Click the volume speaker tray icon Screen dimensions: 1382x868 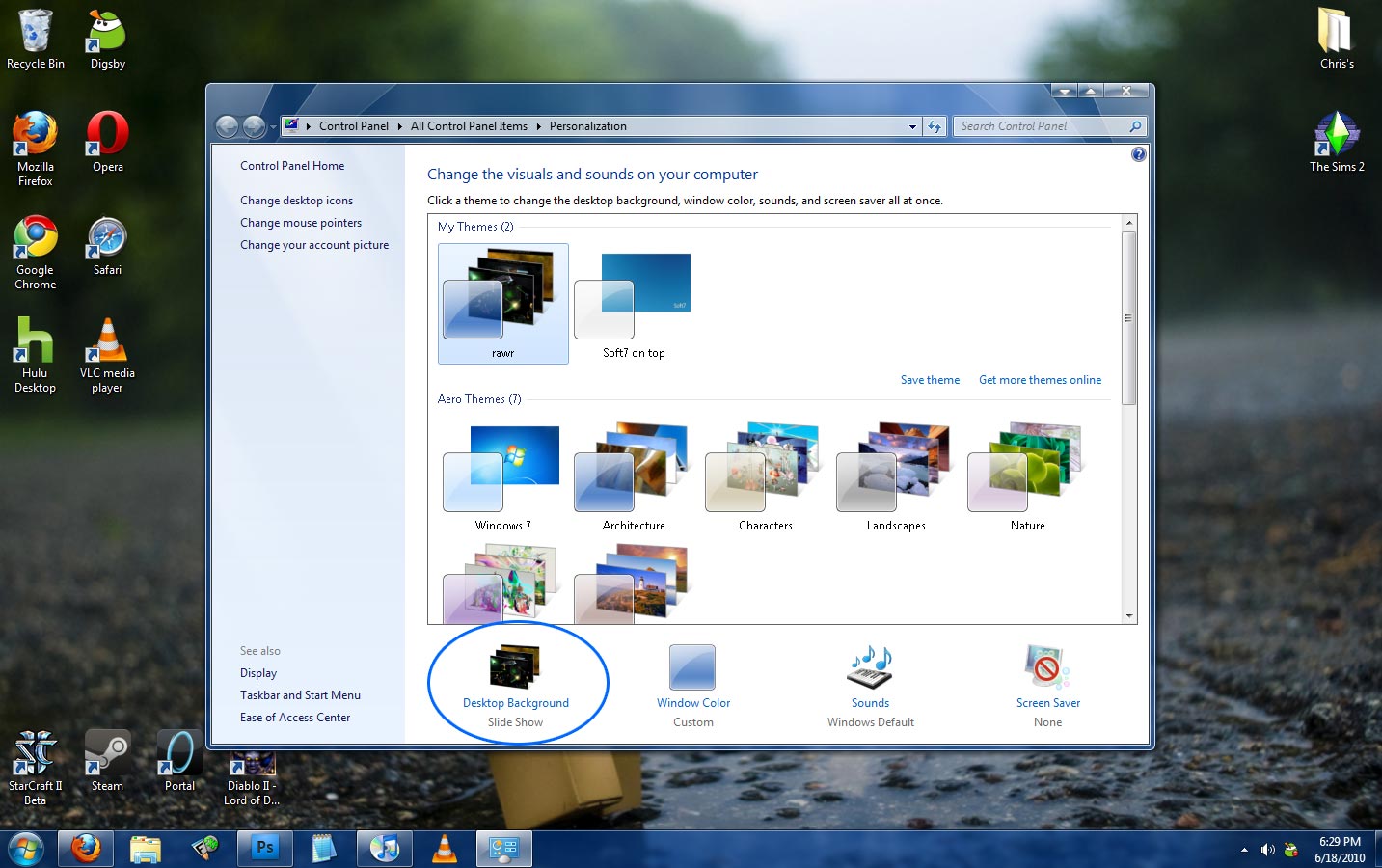point(1267,850)
